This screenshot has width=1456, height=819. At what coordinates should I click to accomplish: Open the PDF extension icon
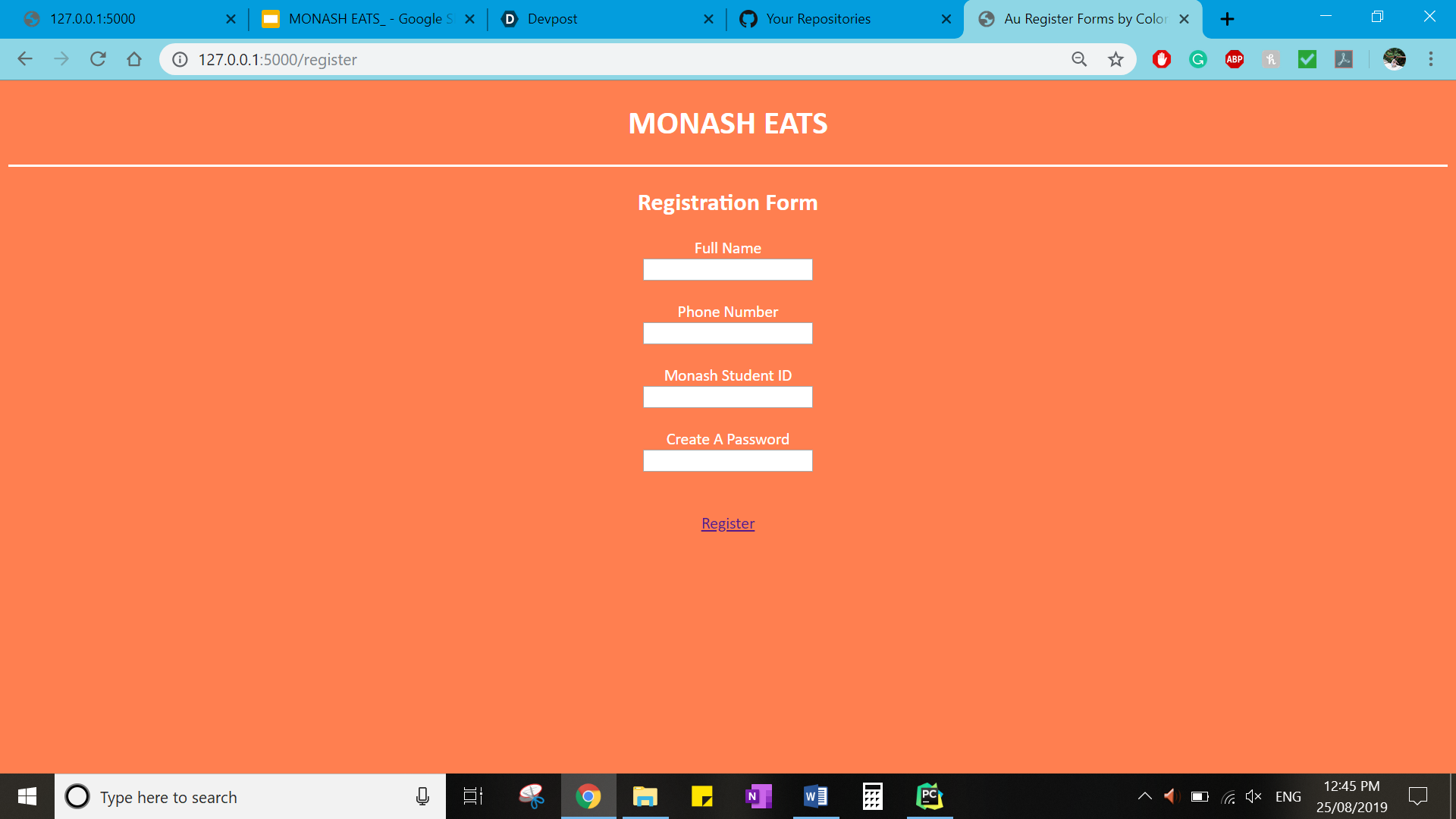(1344, 59)
